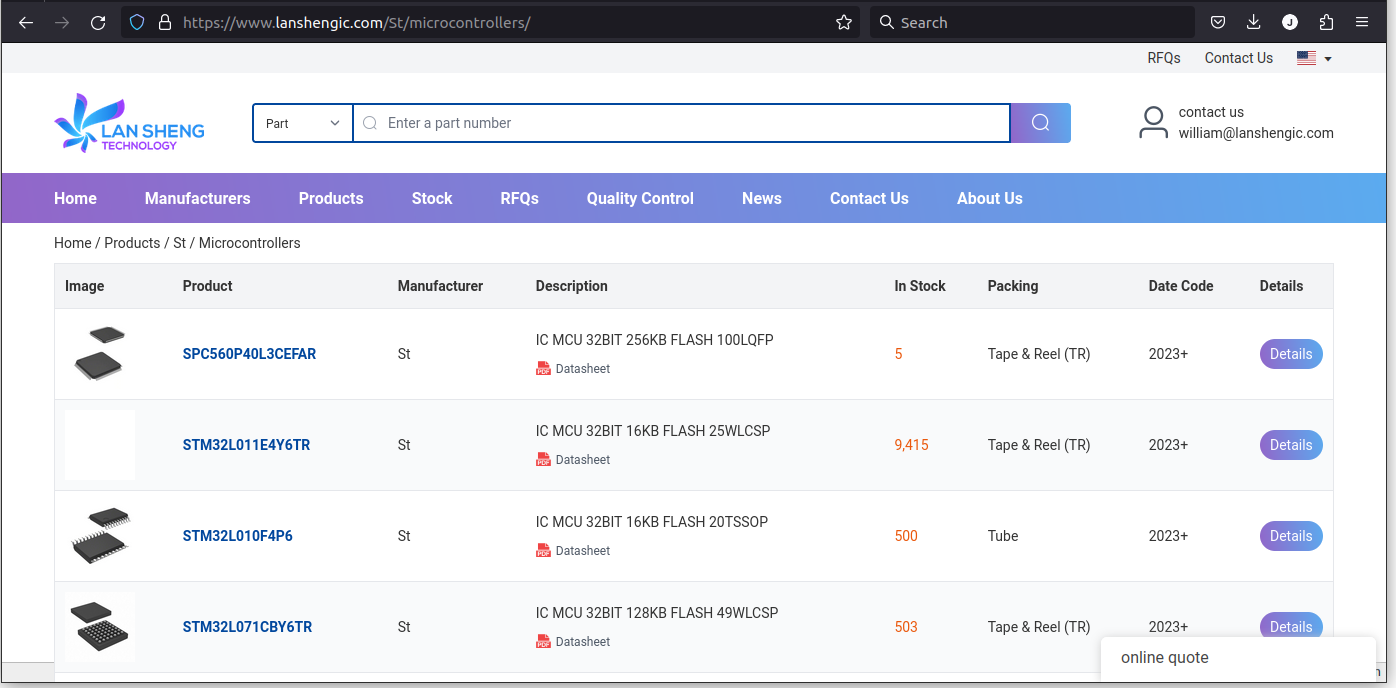Click the Manufacturer column header

[440, 286]
